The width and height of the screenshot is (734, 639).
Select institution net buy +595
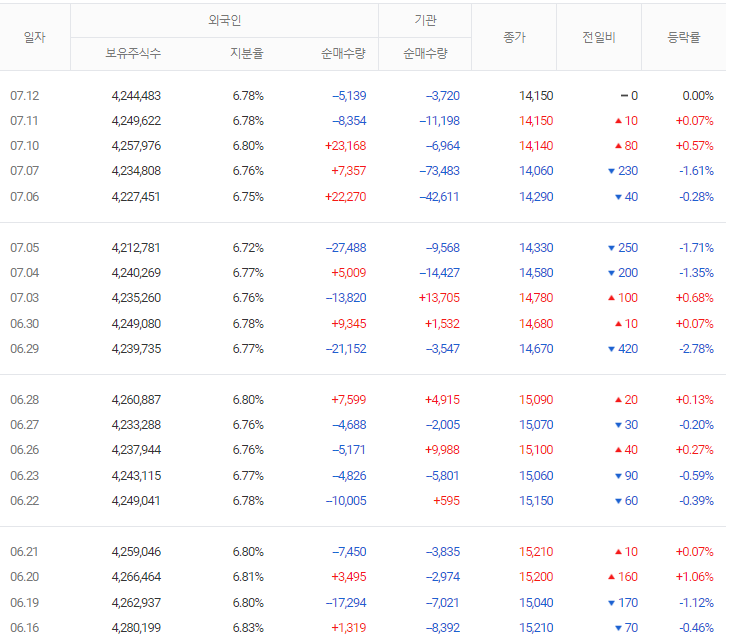pos(447,501)
